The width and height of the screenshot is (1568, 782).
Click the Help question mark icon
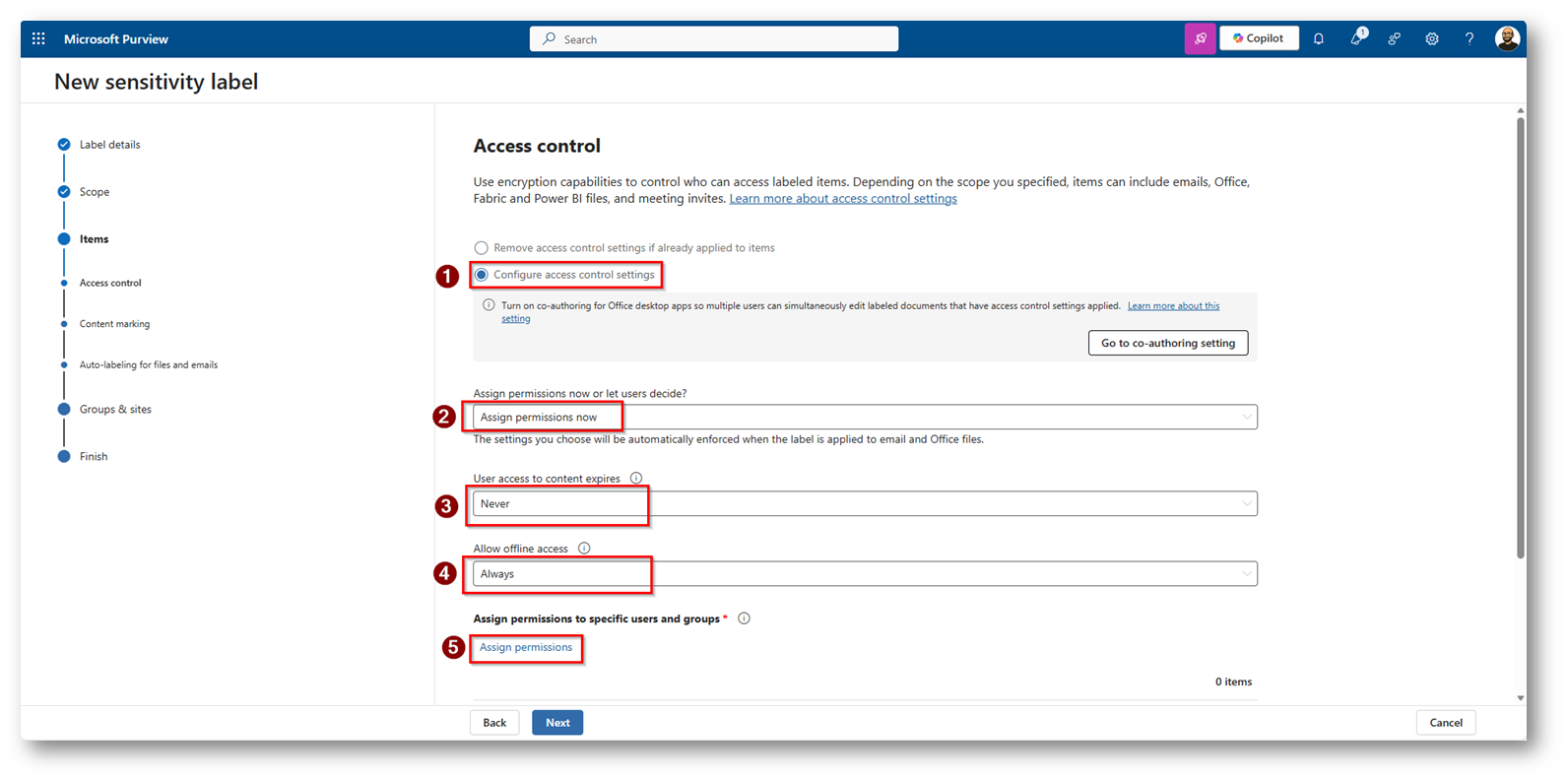point(1470,39)
